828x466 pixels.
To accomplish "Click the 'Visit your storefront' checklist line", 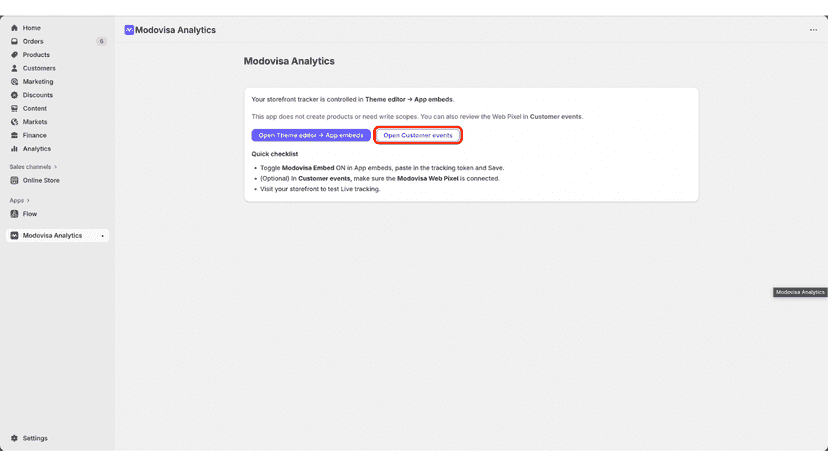I will tap(320, 189).
